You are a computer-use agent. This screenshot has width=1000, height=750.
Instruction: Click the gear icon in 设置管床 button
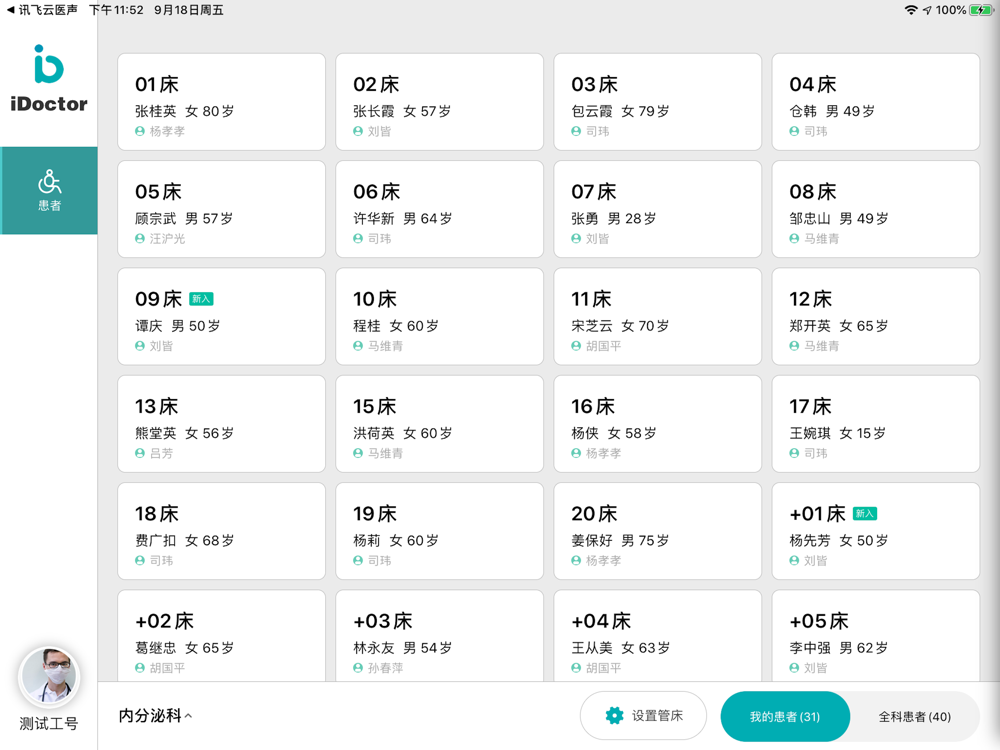[x=614, y=716]
